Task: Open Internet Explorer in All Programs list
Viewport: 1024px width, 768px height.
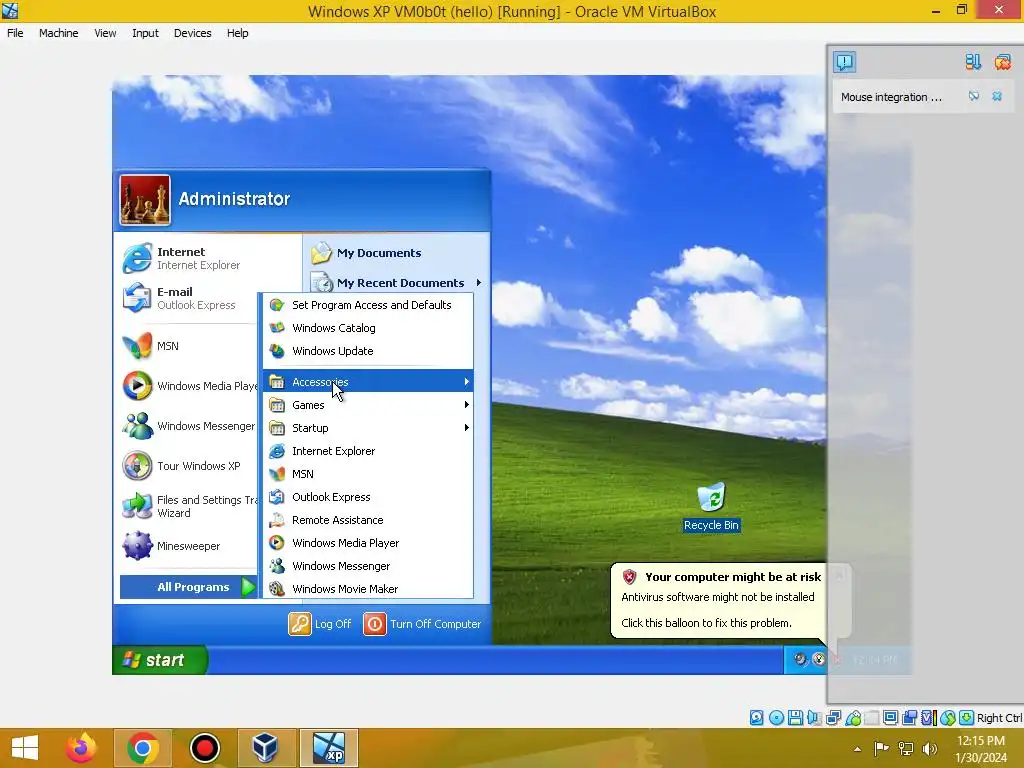Action: pyautogui.click(x=368, y=451)
